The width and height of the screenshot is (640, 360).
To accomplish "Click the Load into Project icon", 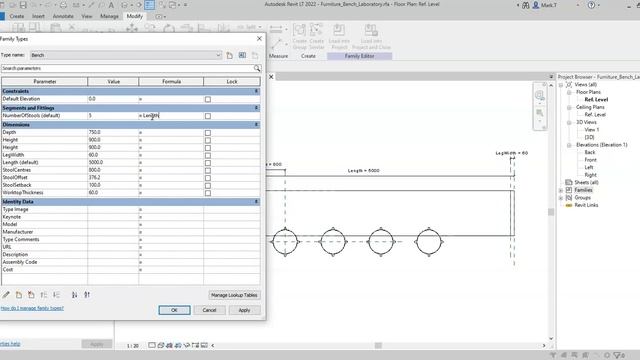I will (x=338, y=30).
